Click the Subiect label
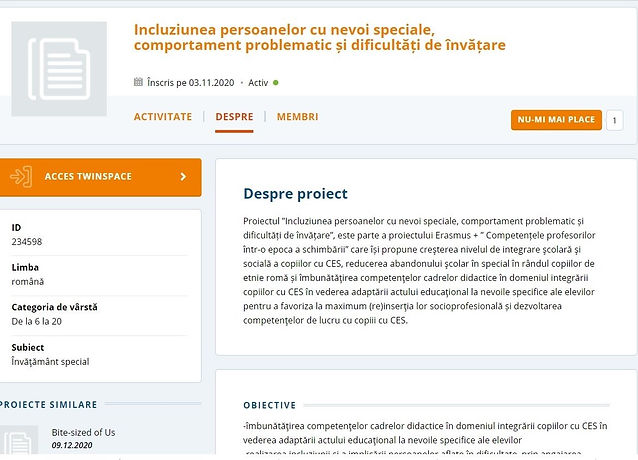Viewport: 638px width, 460px height. (x=28, y=347)
